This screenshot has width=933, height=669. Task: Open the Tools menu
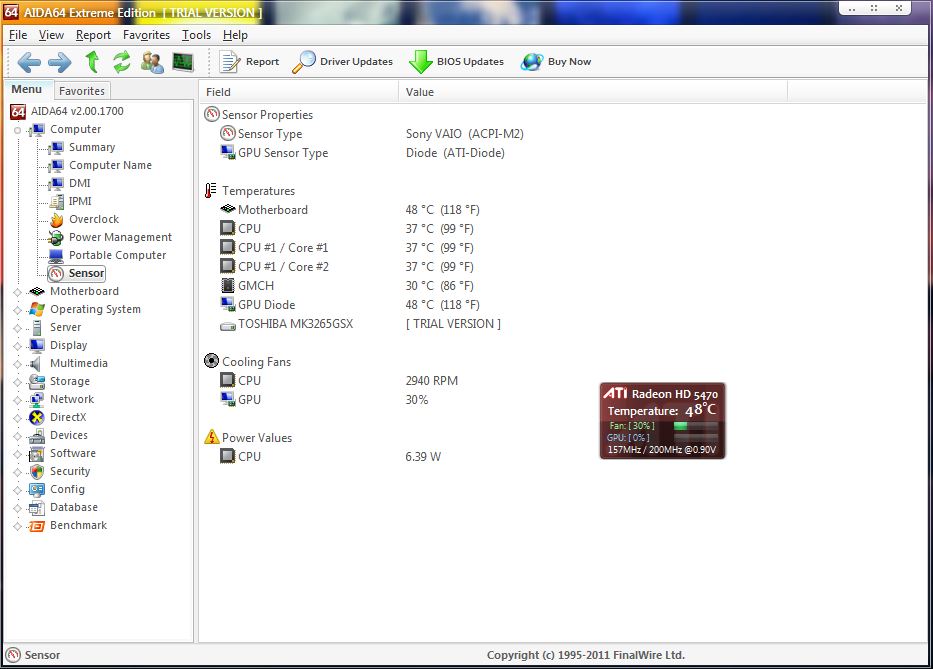(196, 35)
